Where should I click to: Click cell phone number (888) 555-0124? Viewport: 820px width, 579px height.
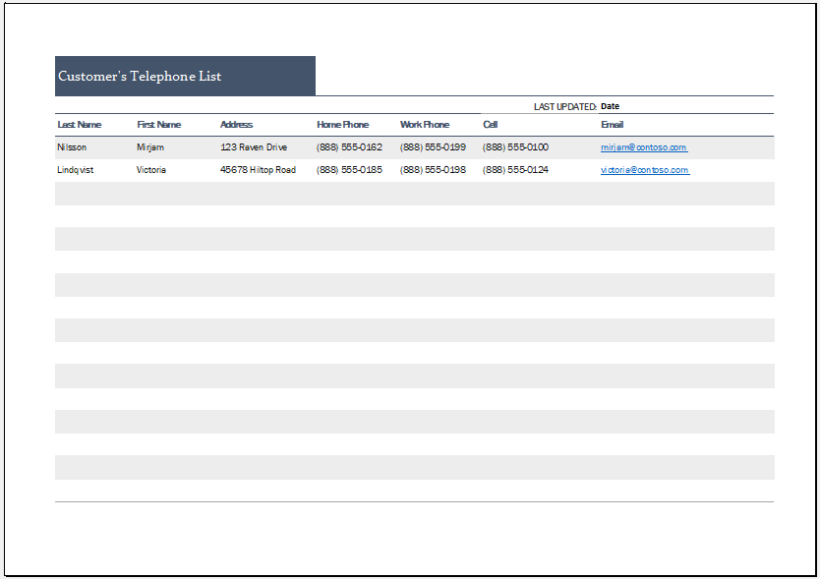[x=515, y=170]
